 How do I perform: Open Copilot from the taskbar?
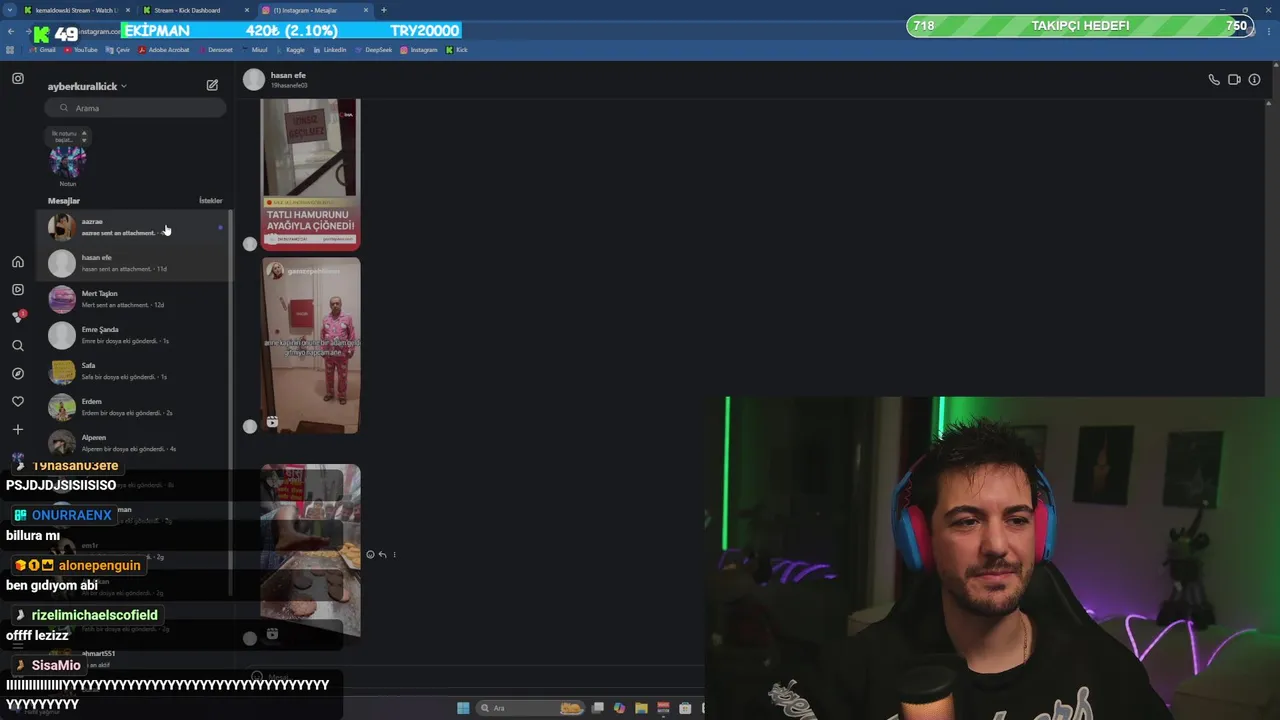(x=619, y=708)
